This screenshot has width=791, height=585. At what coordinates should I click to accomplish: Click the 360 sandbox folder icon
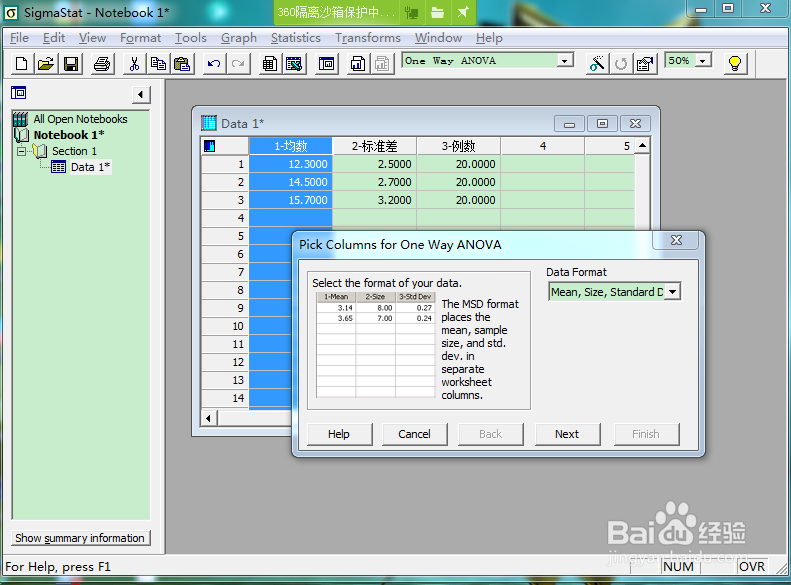click(x=437, y=12)
